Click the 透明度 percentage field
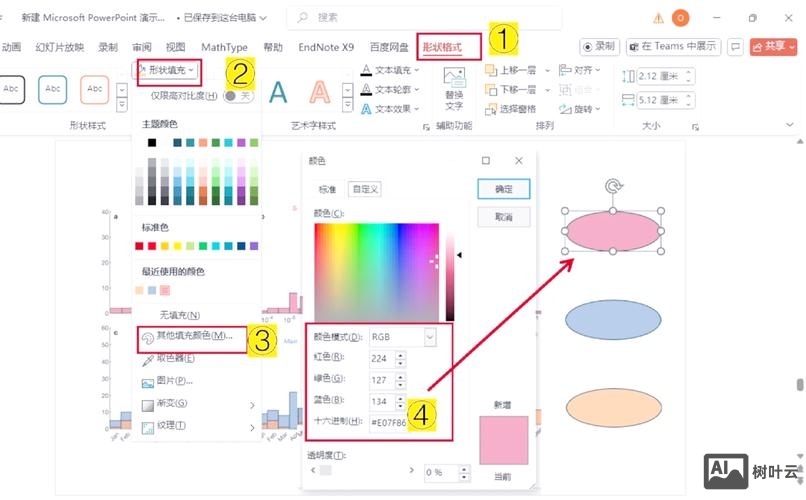Image resolution: width=806 pixels, height=500 pixels. (441, 473)
